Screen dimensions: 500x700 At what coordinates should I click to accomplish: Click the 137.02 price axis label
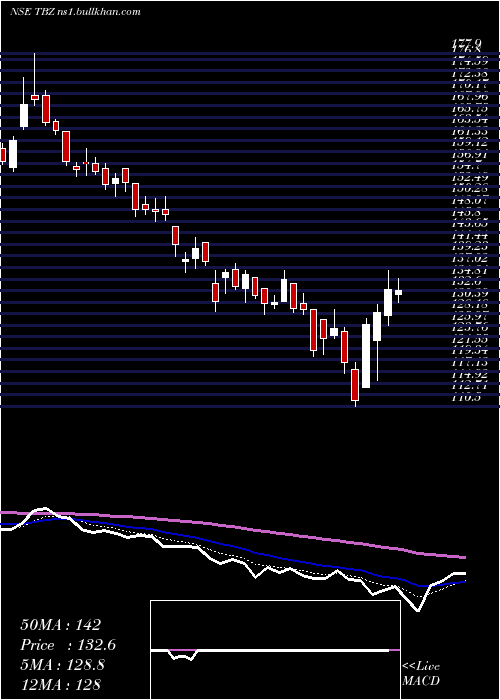470,258
